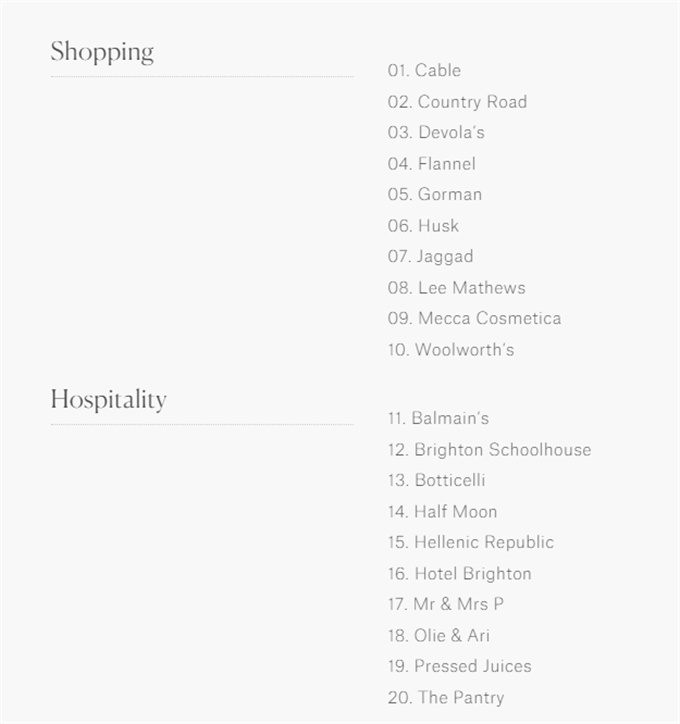Select the 08. Lee Mathews listing

click(x=456, y=288)
